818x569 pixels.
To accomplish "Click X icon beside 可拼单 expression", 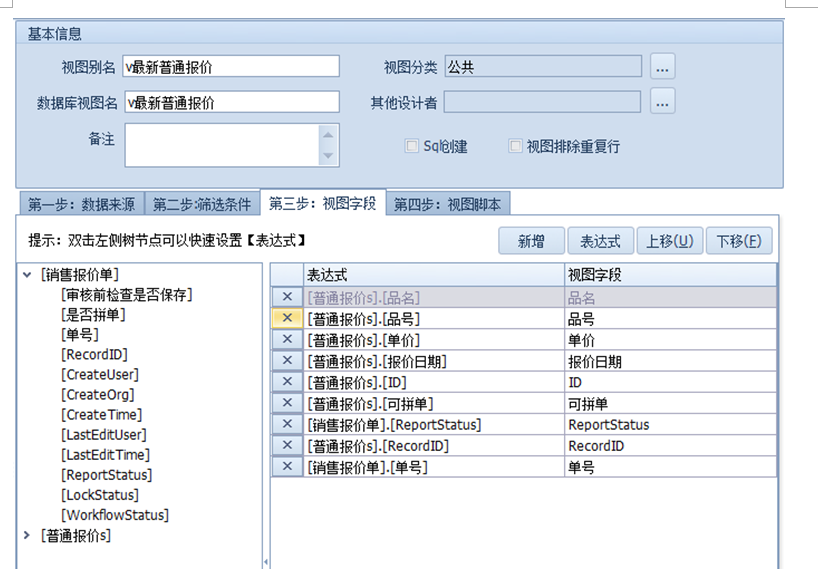I will point(287,403).
